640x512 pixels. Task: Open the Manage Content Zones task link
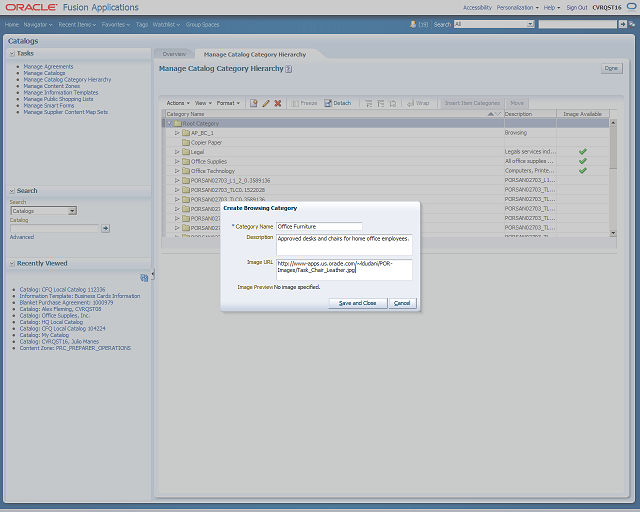point(51,86)
